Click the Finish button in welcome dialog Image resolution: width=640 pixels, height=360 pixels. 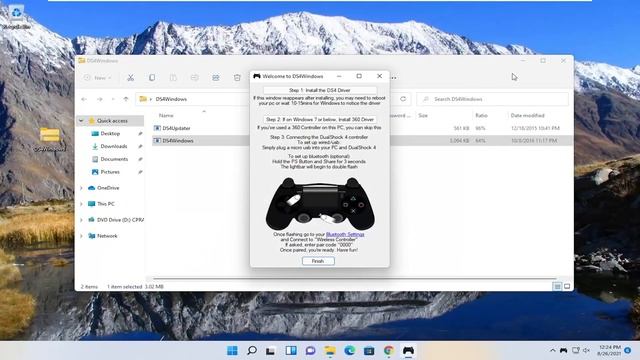(x=318, y=261)
